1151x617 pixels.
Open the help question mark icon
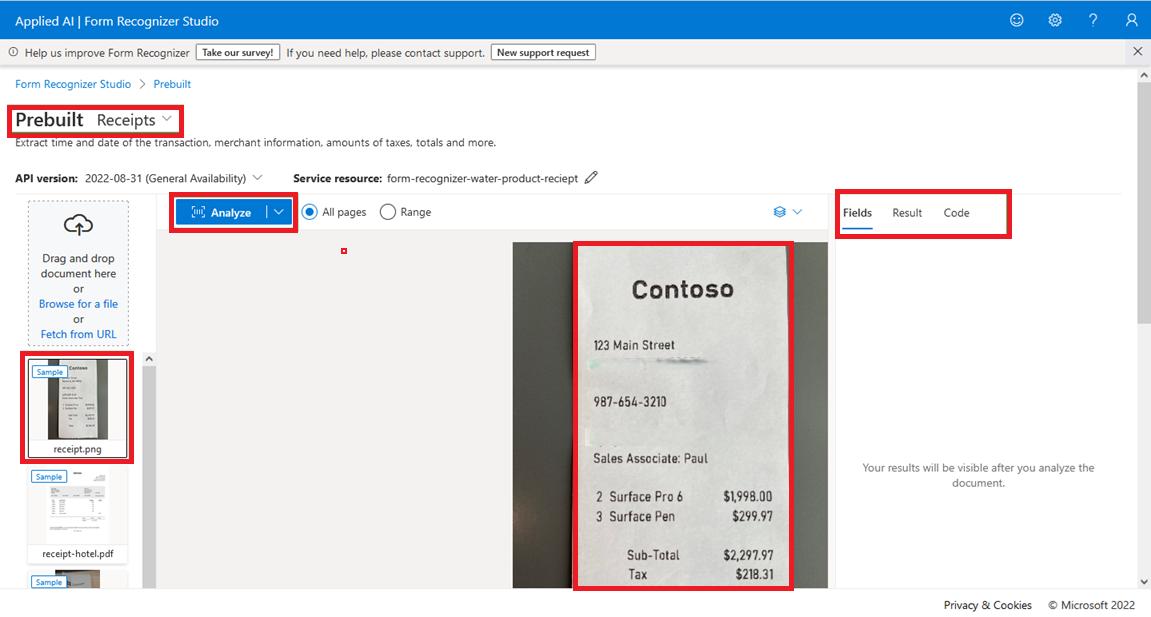[x=1093, y=21]
